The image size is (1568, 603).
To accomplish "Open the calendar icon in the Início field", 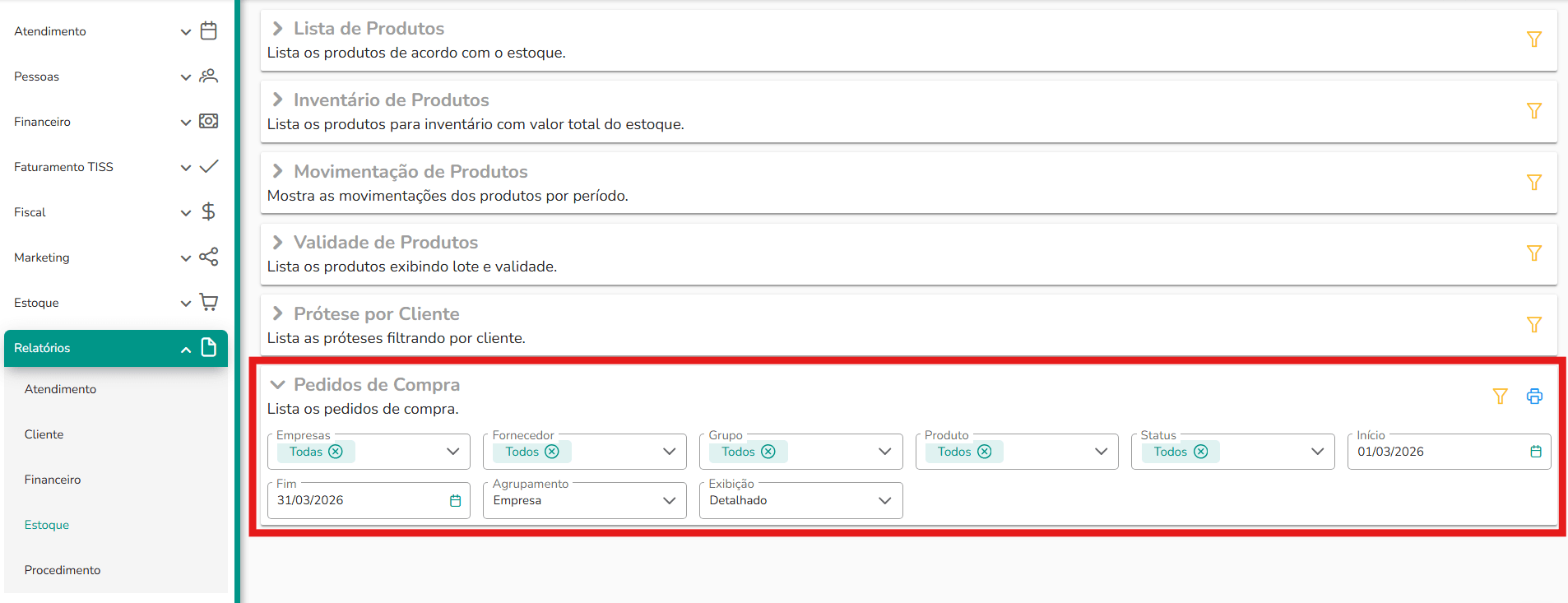I will pos(1536,452).
